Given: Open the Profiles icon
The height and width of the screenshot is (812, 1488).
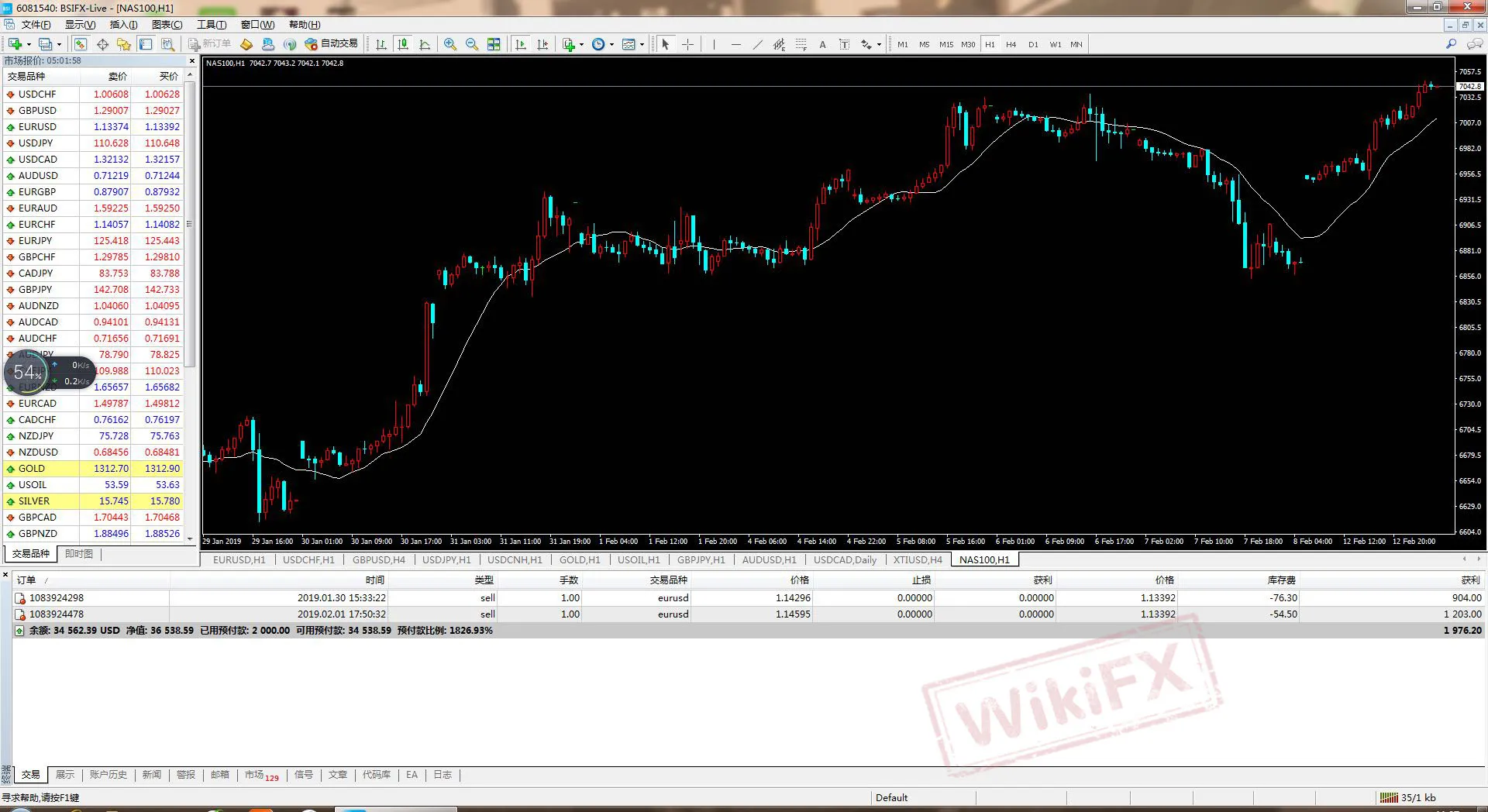Looking at the screenshot, I should pos(46,44).
